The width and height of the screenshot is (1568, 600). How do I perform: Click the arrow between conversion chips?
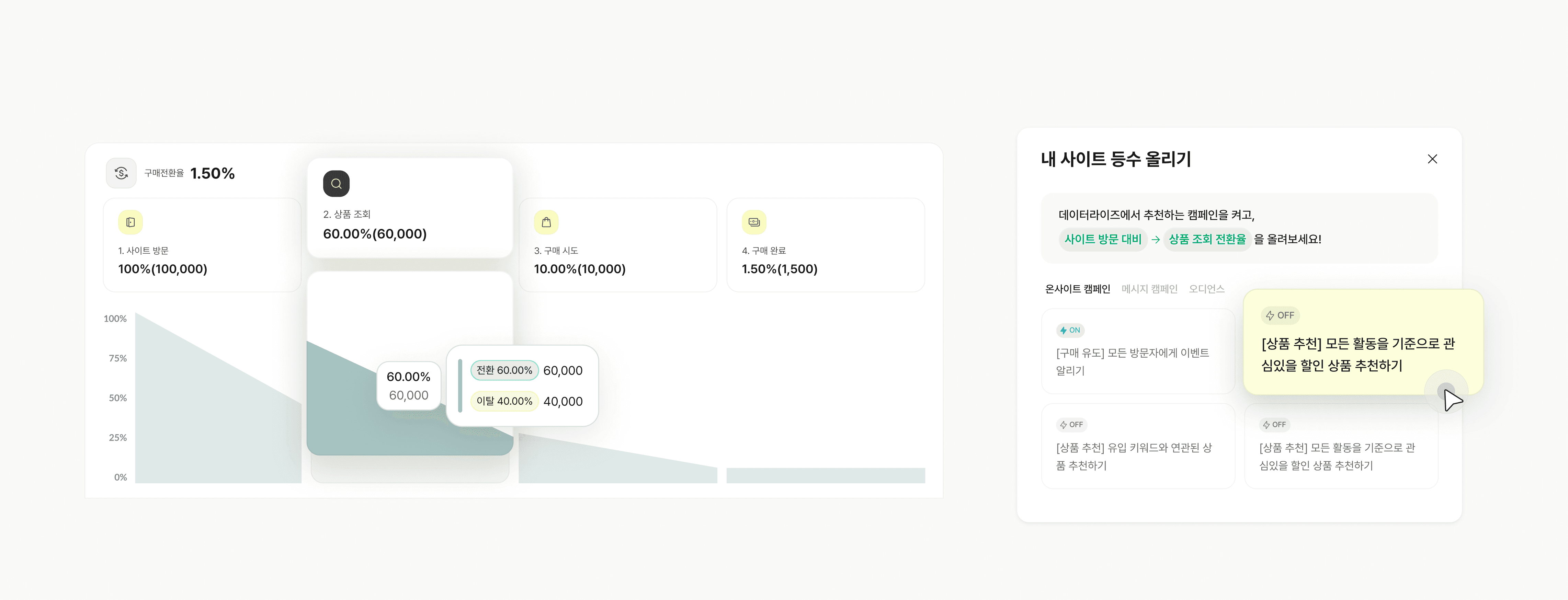tap(1155, 240)
